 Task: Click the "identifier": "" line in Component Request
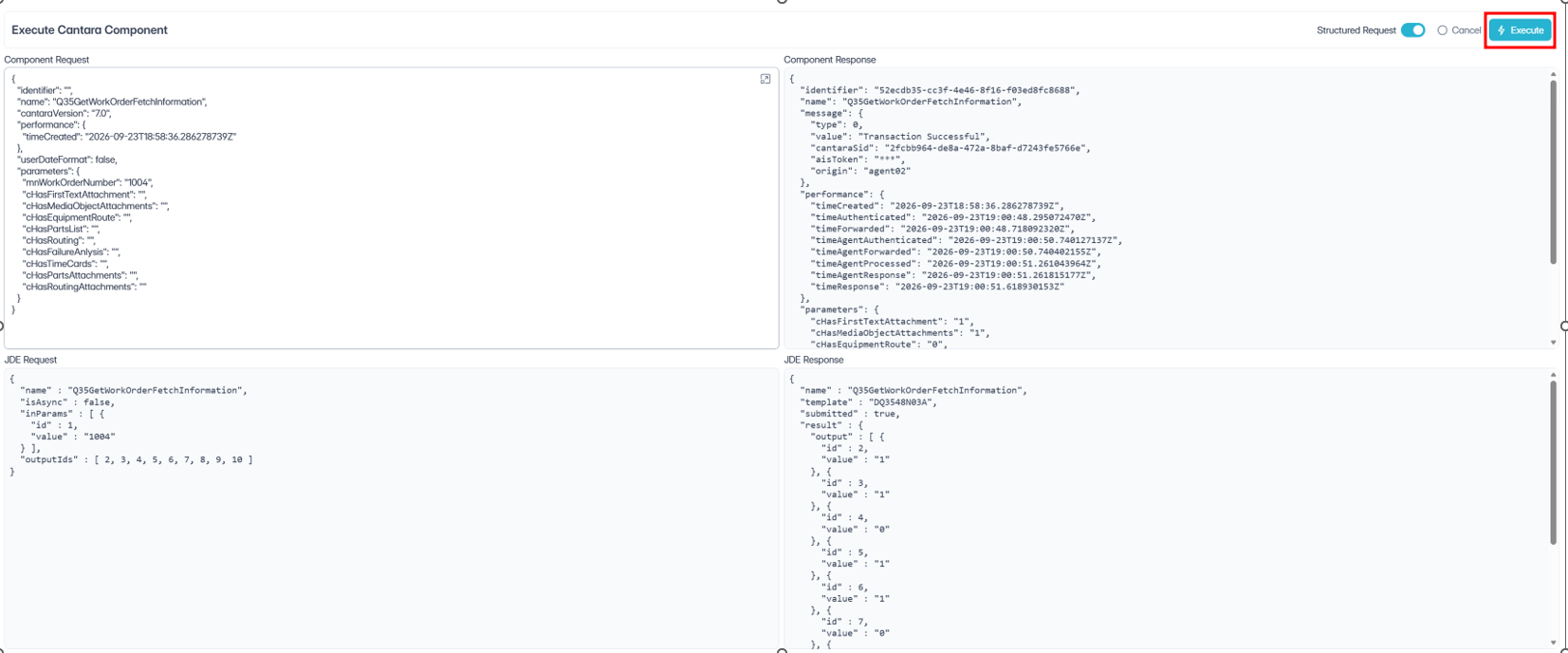click(x=45, y=90)
